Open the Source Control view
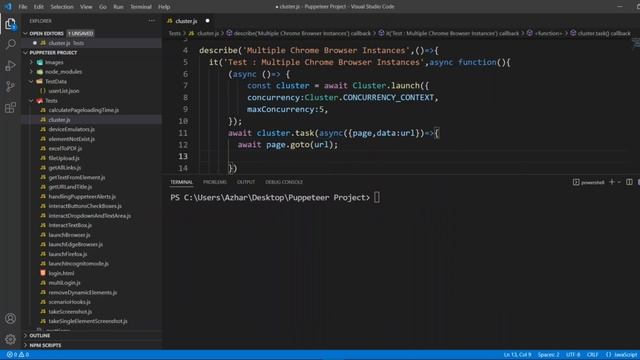 tap(10, 86)
